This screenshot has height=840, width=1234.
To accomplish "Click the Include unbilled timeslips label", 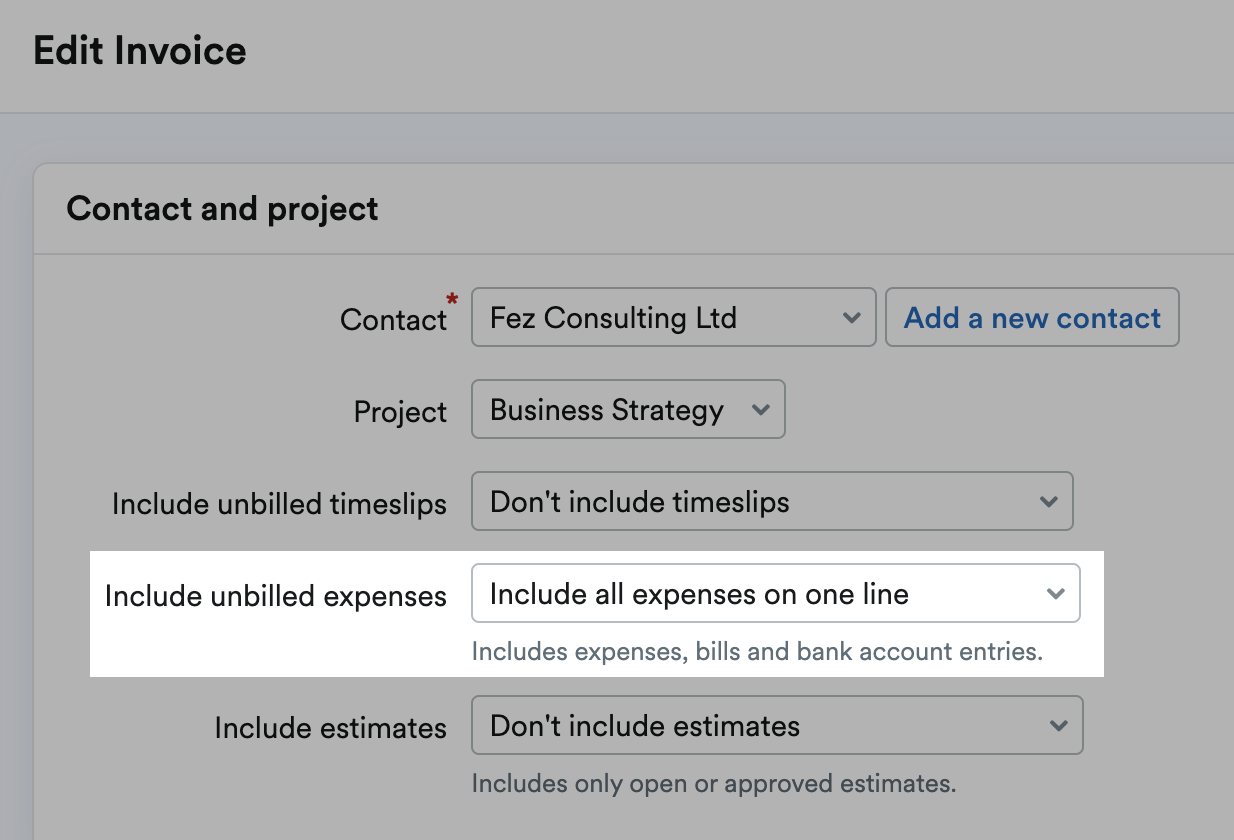I will click(x=279, y=504).
